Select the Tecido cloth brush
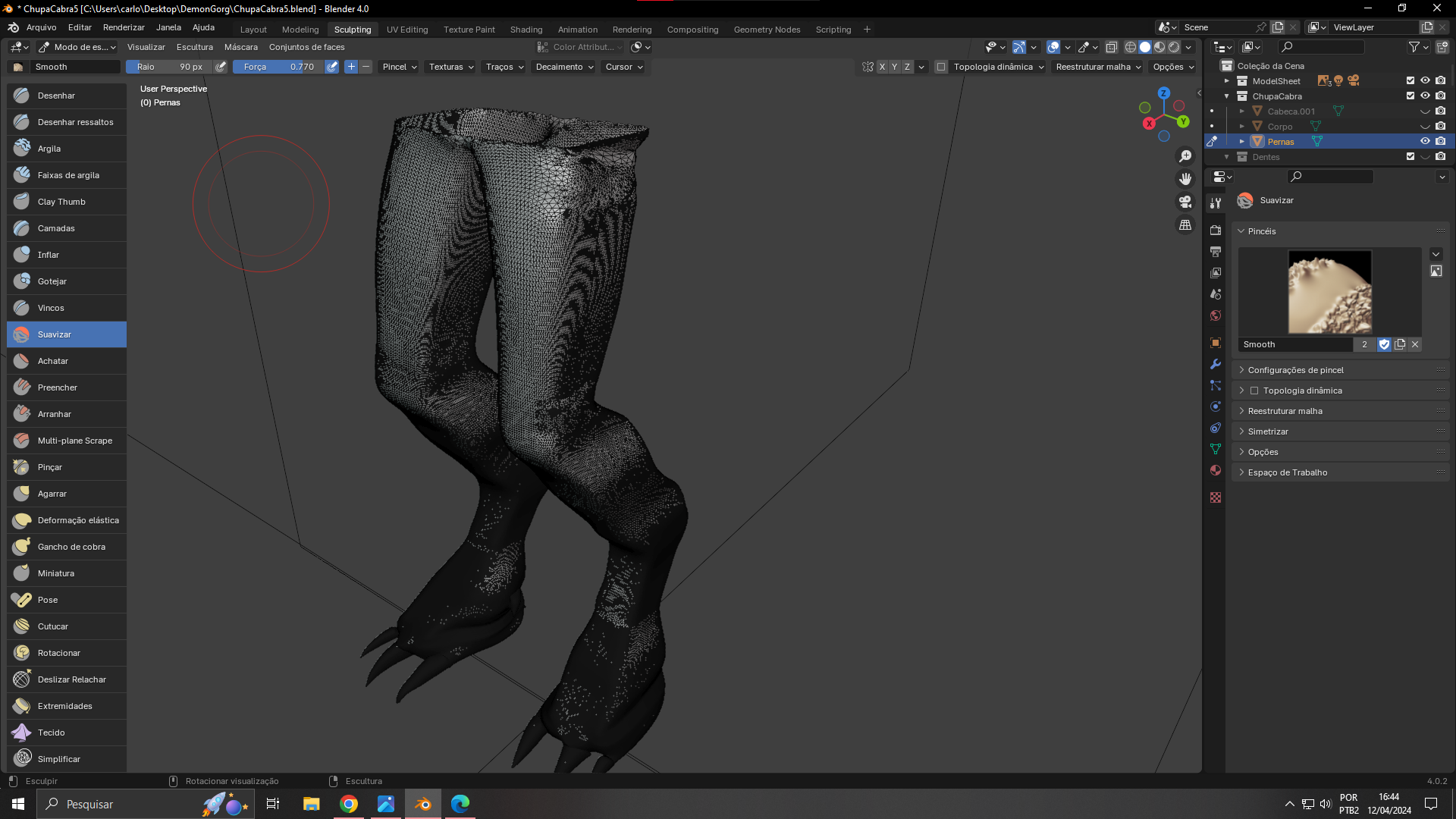1456x819 pixels. [x=51, y=733]
